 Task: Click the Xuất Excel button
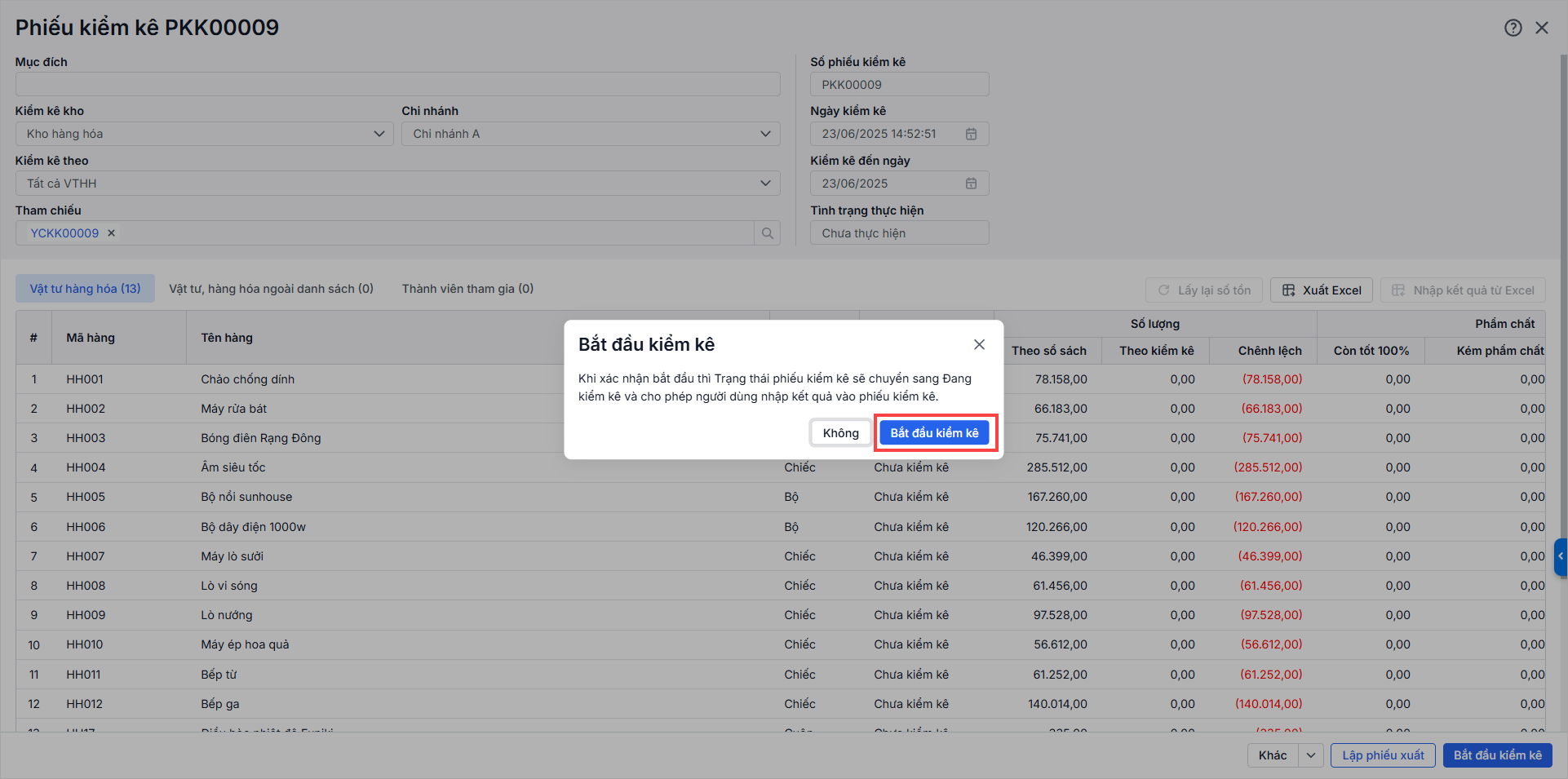pos(1322,290)
